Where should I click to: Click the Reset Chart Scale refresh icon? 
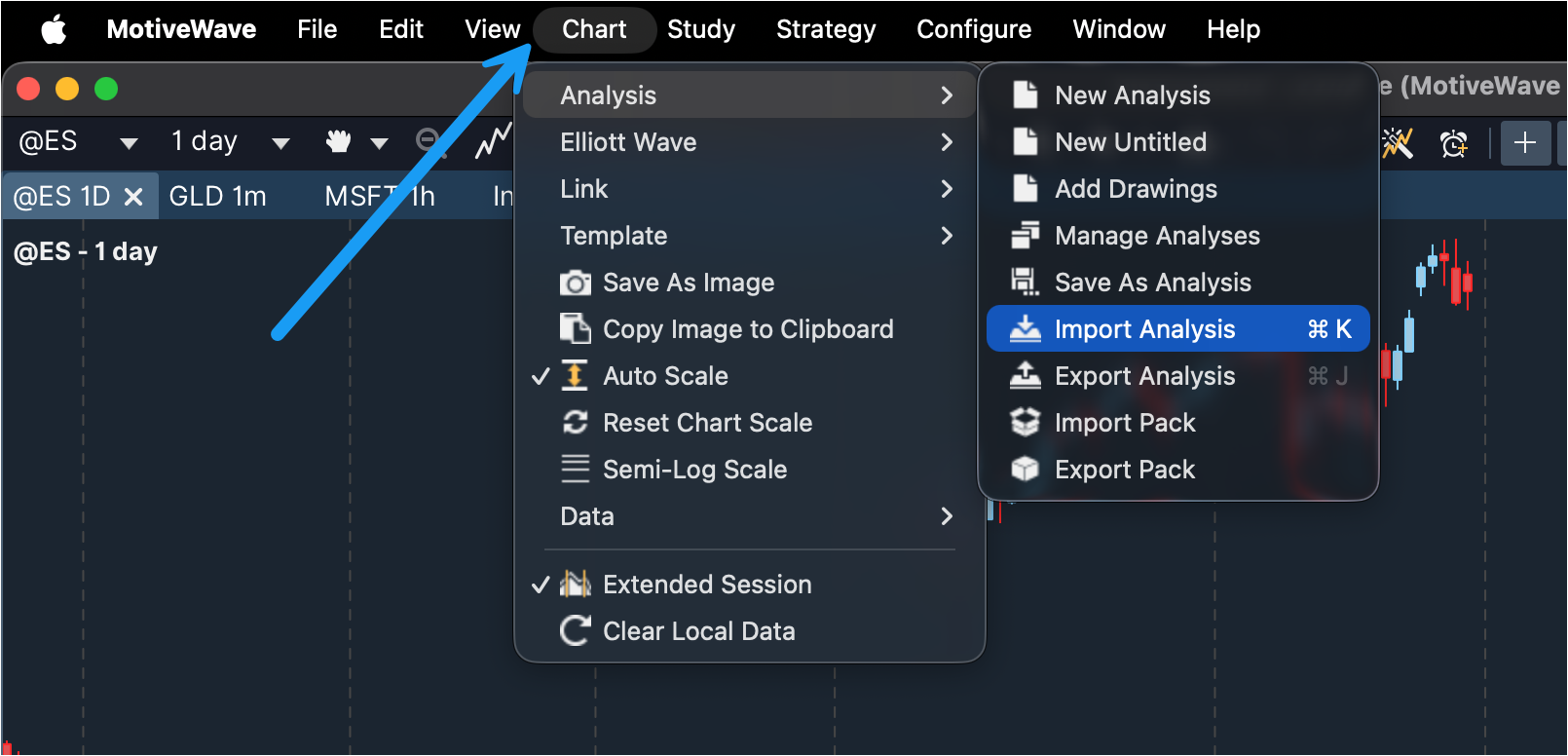click(x=575, y=423)
